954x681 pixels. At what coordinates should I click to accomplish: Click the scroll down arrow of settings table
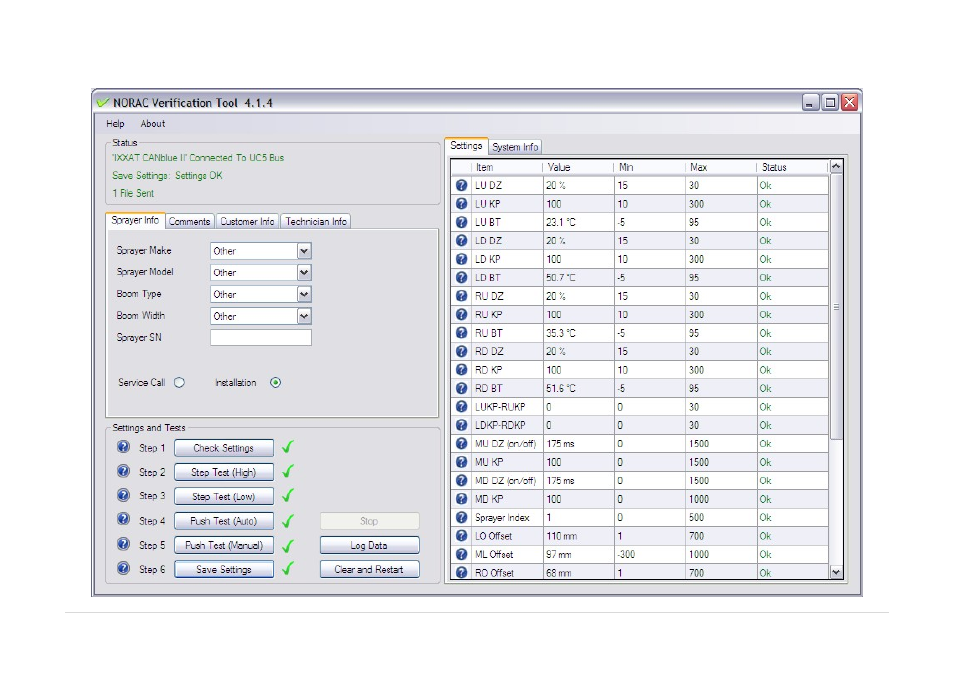point(837,572)
